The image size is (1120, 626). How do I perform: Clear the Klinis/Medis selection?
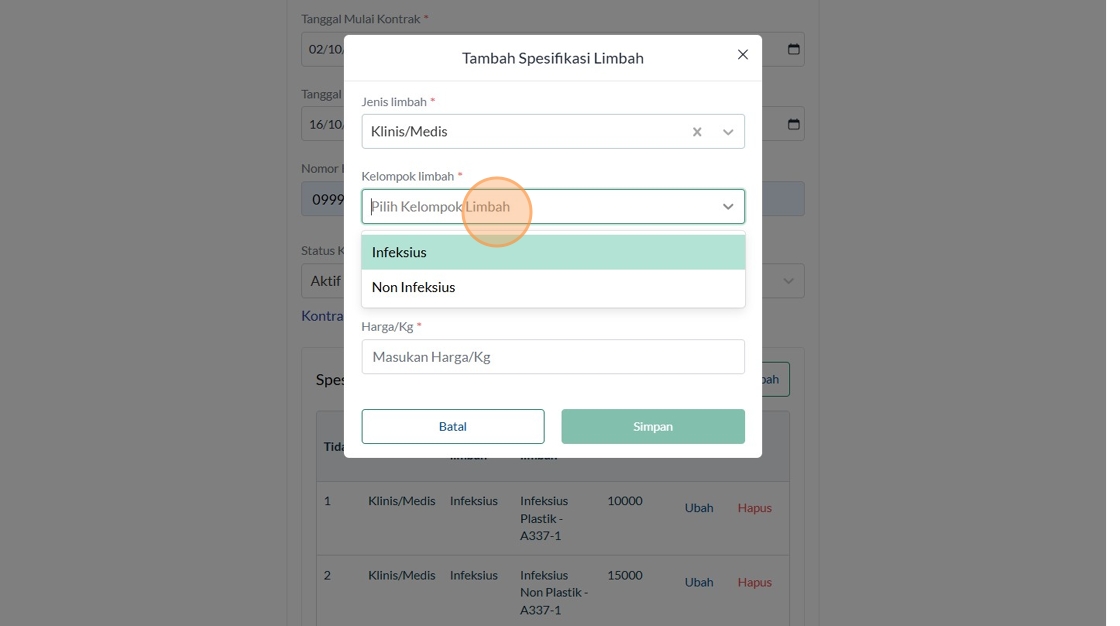tap(697, 132)
